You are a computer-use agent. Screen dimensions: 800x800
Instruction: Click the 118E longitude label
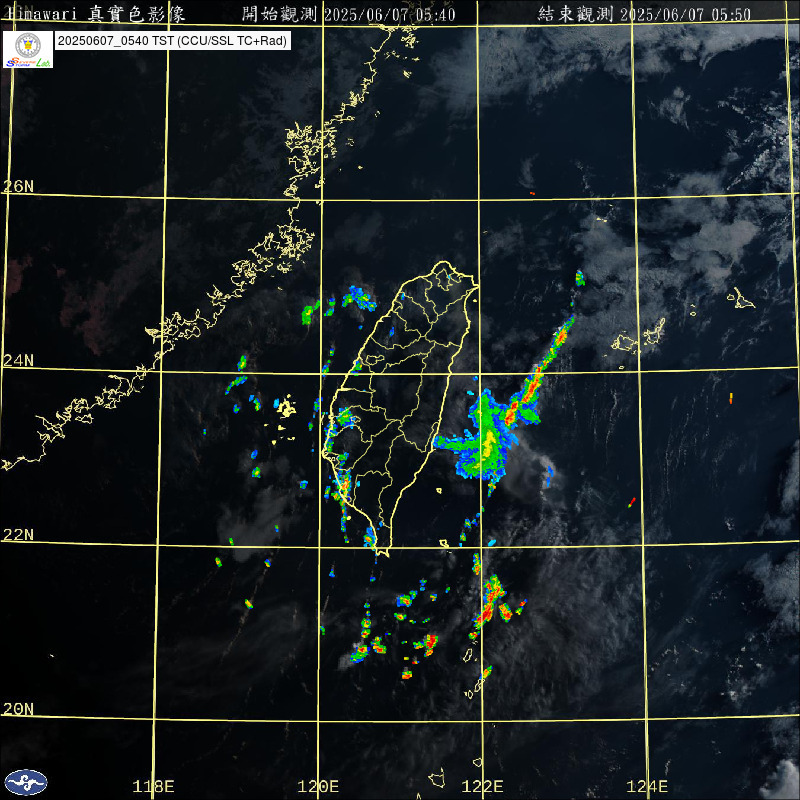153,786
